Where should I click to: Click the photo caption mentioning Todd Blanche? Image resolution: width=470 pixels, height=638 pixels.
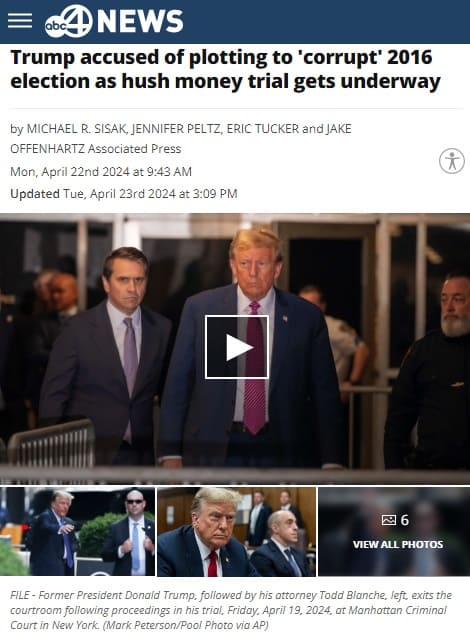(x=231, y=610)
